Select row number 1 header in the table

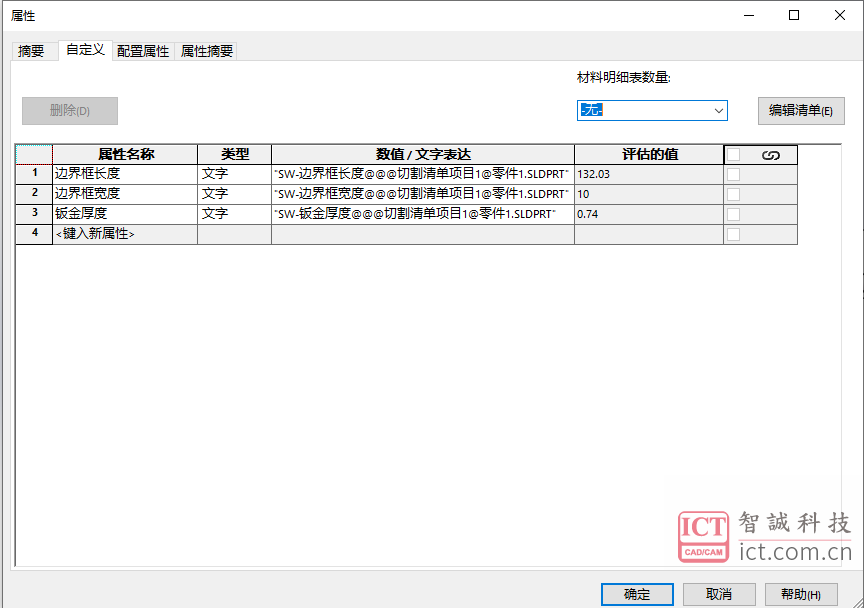(34, 174)
